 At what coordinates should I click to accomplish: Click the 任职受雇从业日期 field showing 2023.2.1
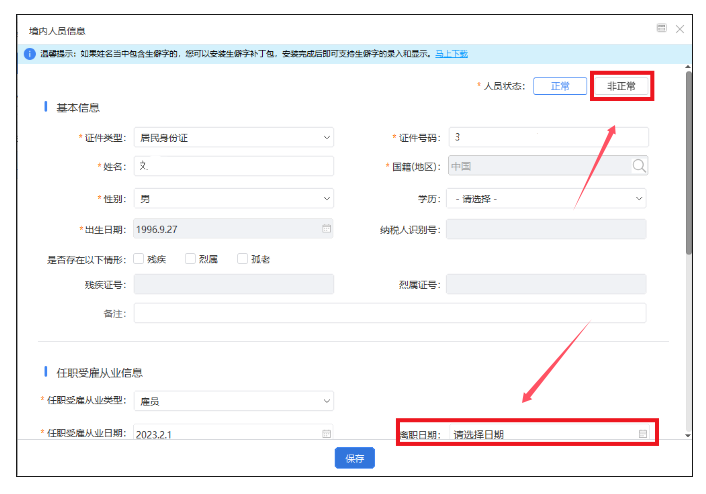(x=233, y=433)
